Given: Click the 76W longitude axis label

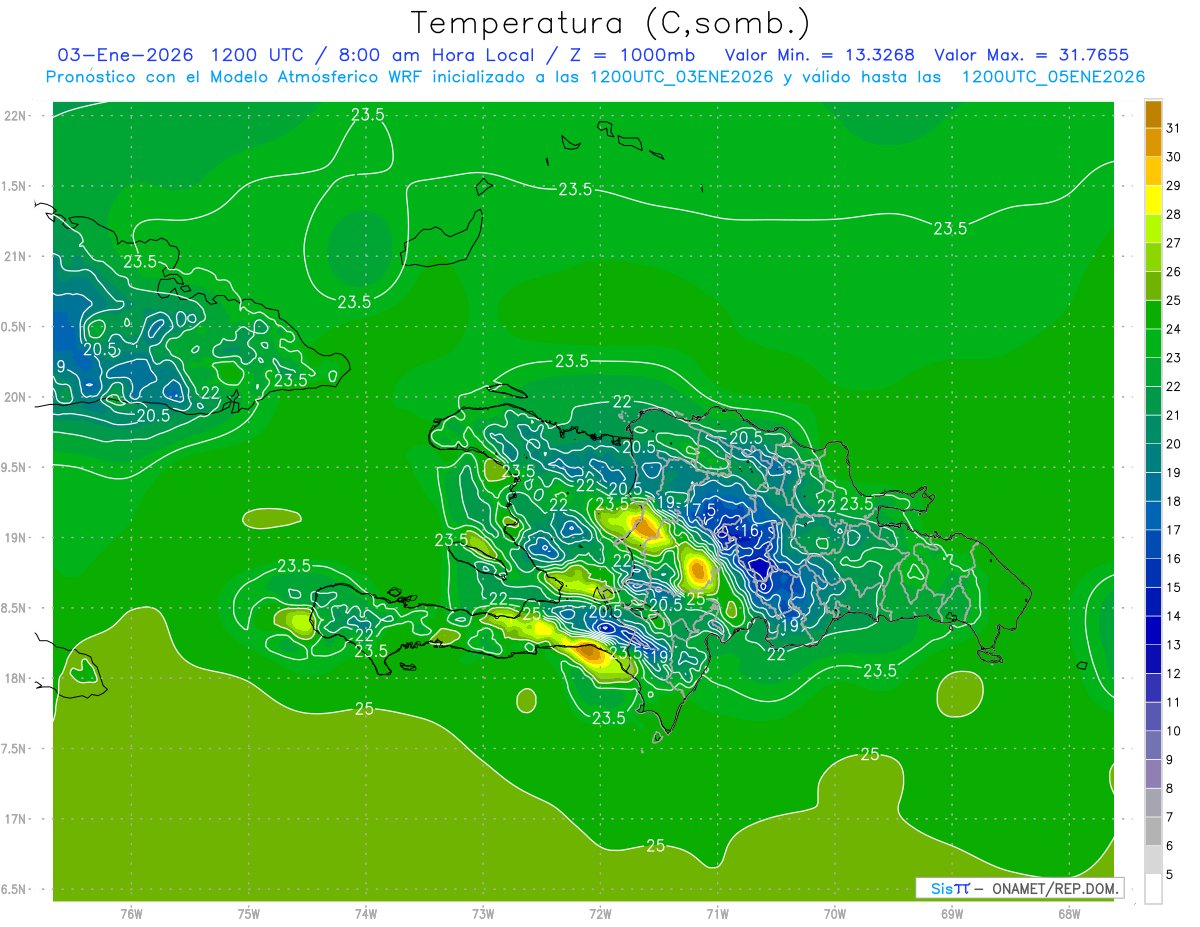Looking at the screenshot, I should point(131,914).
